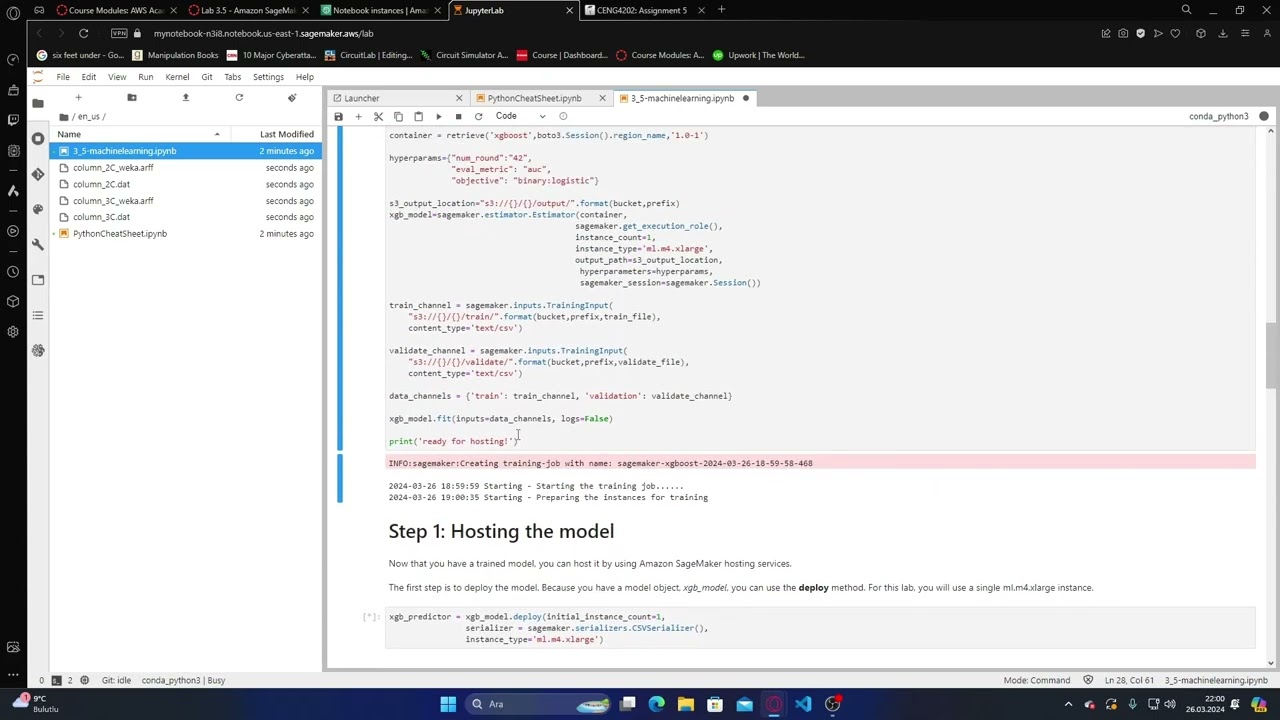Click Ln 28, Col 61 in the status bar

click(1130, 681)
